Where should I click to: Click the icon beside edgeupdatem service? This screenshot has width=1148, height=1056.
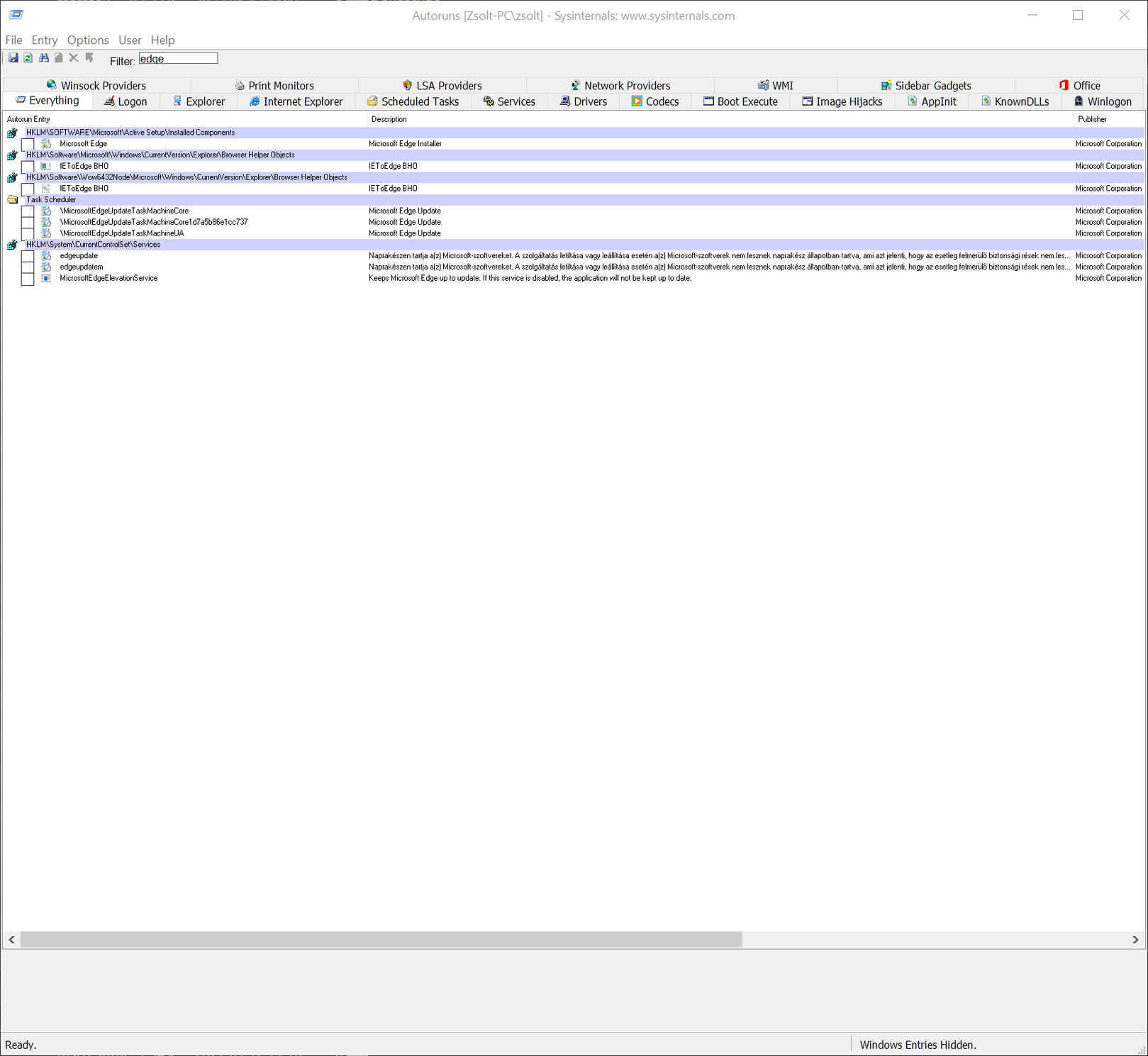(46, 267)
